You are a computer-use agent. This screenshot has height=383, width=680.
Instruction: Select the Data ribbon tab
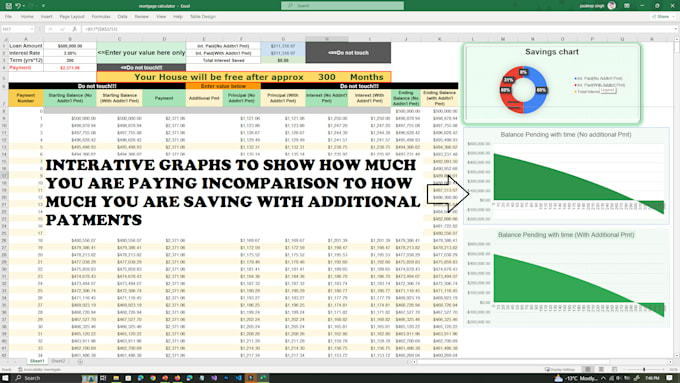(122, 16)
